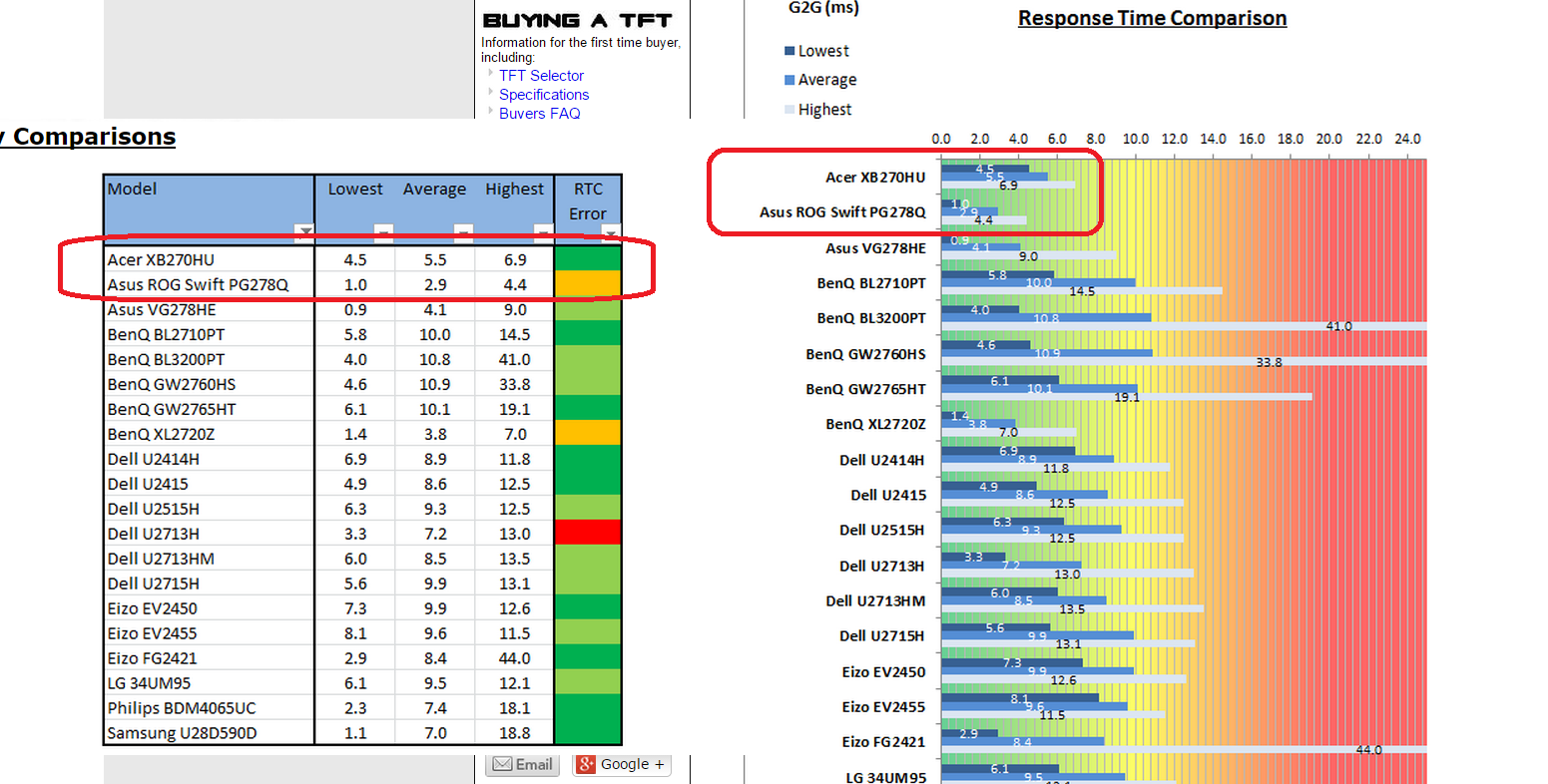Screen dimensions: 1548x784
Task: Open the Model column filter dropdown
Action: tap(304, 233)
